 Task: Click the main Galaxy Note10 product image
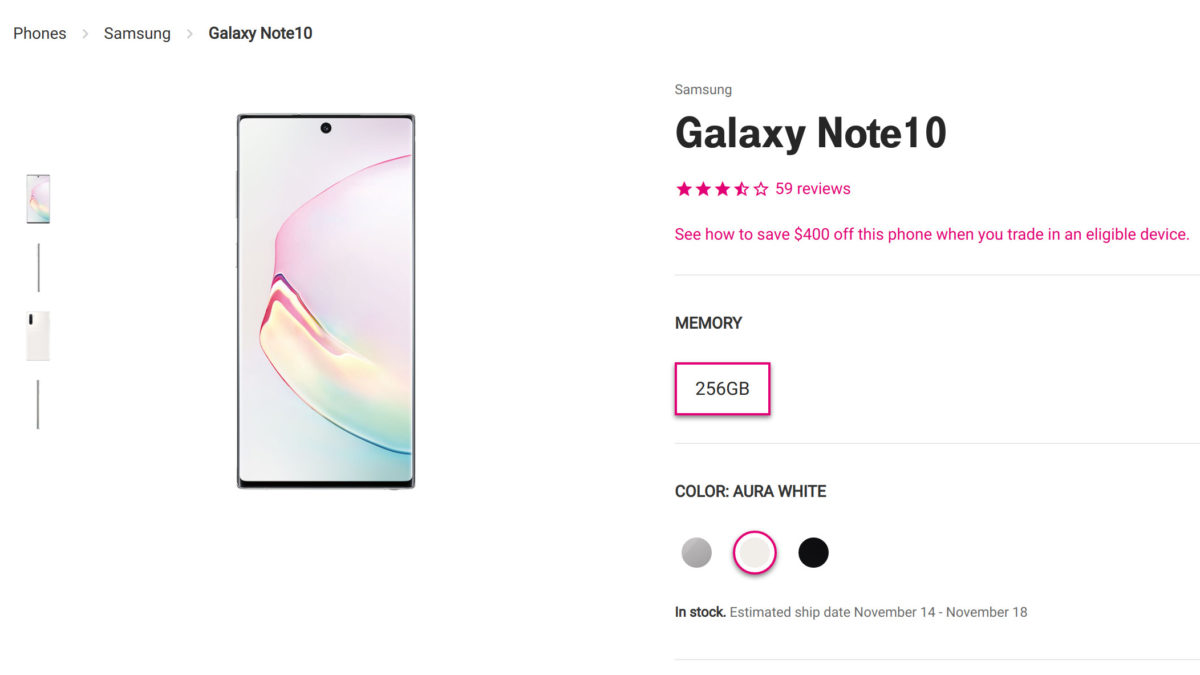click(326, 301)
